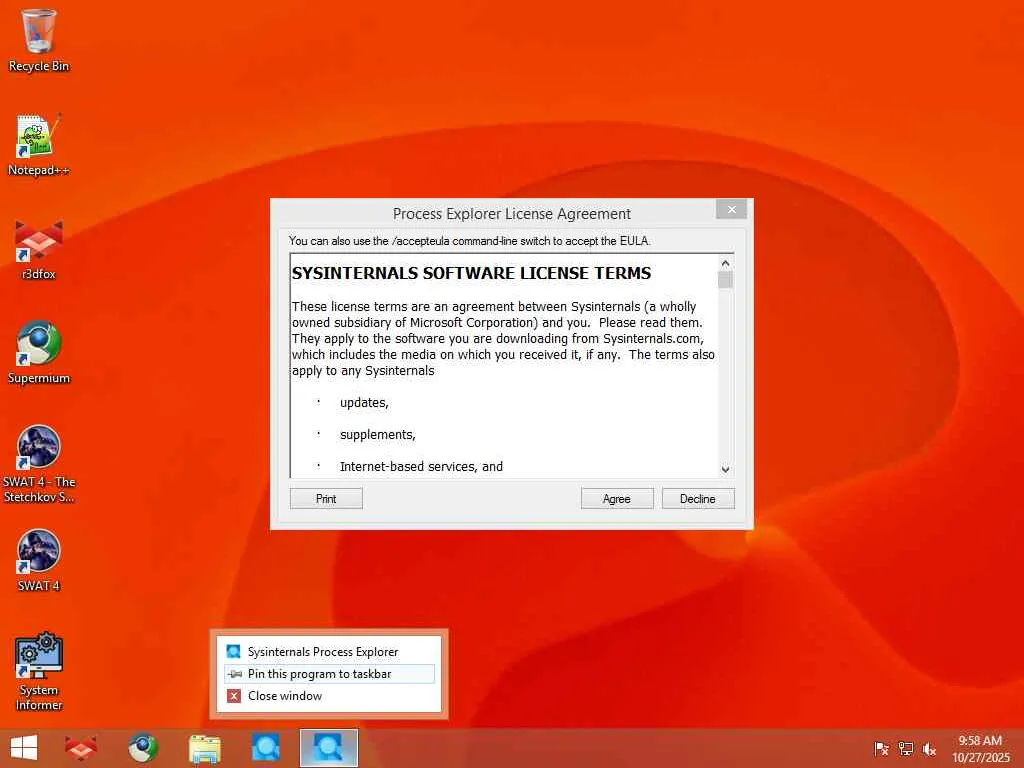The width and height of the screenshot is (1024, 768).
Task: Click the 'supplements,' bullet line
Action: point(377,435)
